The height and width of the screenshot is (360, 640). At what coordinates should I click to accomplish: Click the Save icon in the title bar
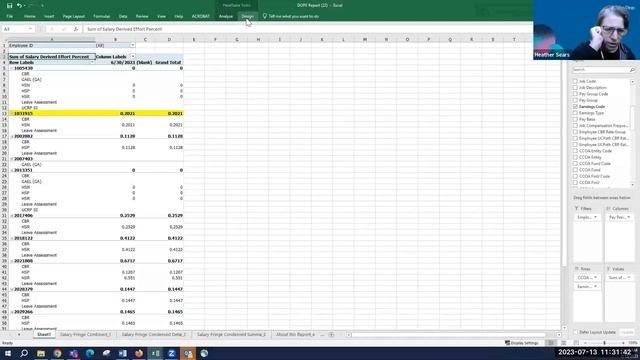coord(9,5)
